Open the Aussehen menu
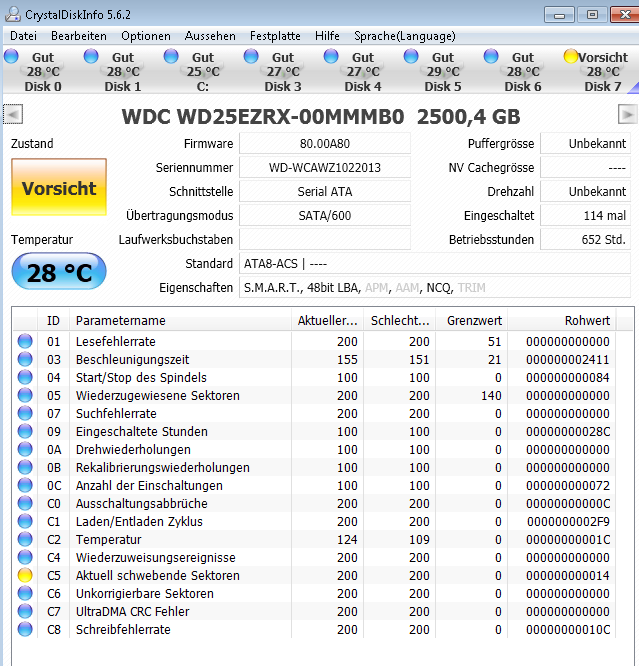The height and width of the screenshot is (666, 639). click(x=210, y=36)
